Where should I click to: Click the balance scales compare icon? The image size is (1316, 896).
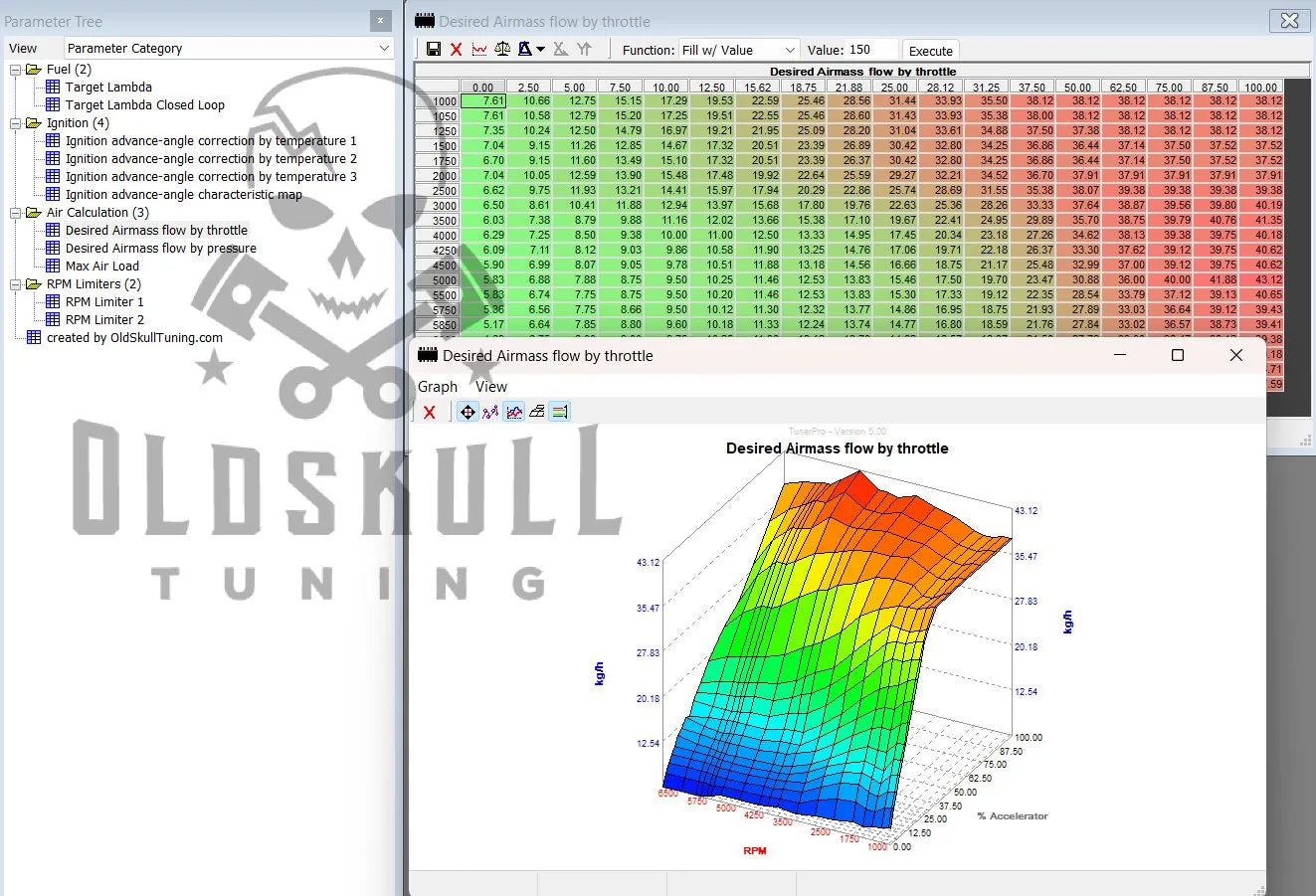pos(502,49)
